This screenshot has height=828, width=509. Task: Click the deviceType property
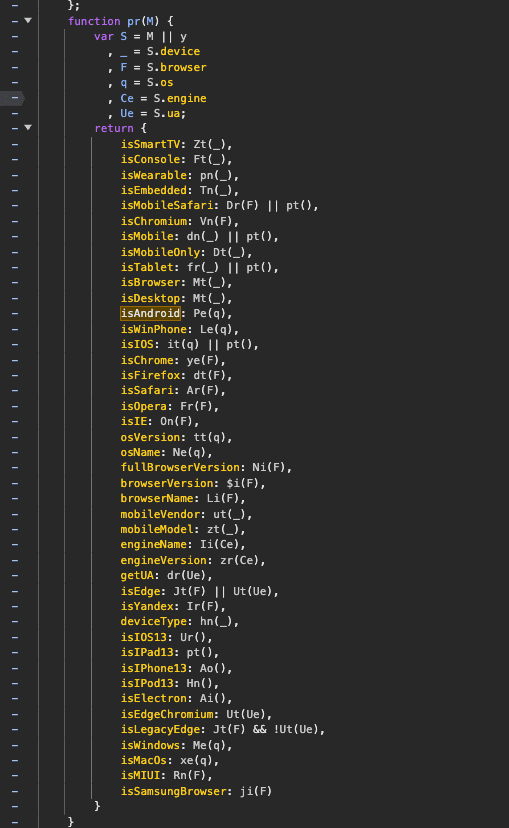(x=154, y=622)
